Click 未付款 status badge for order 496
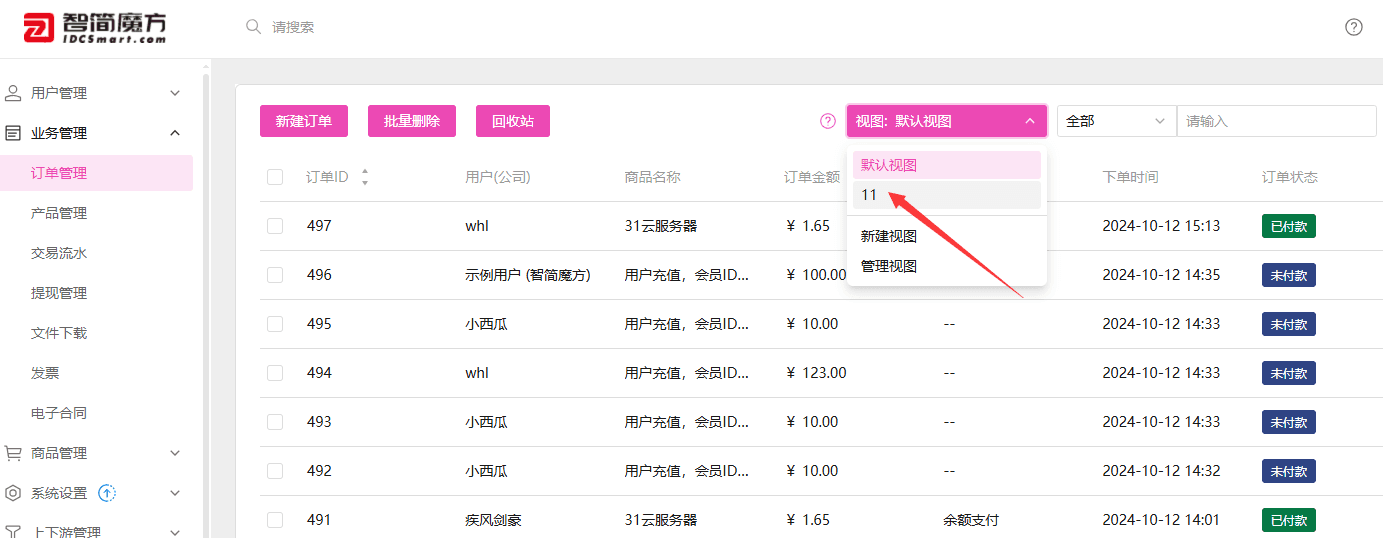 point(1289,275)
